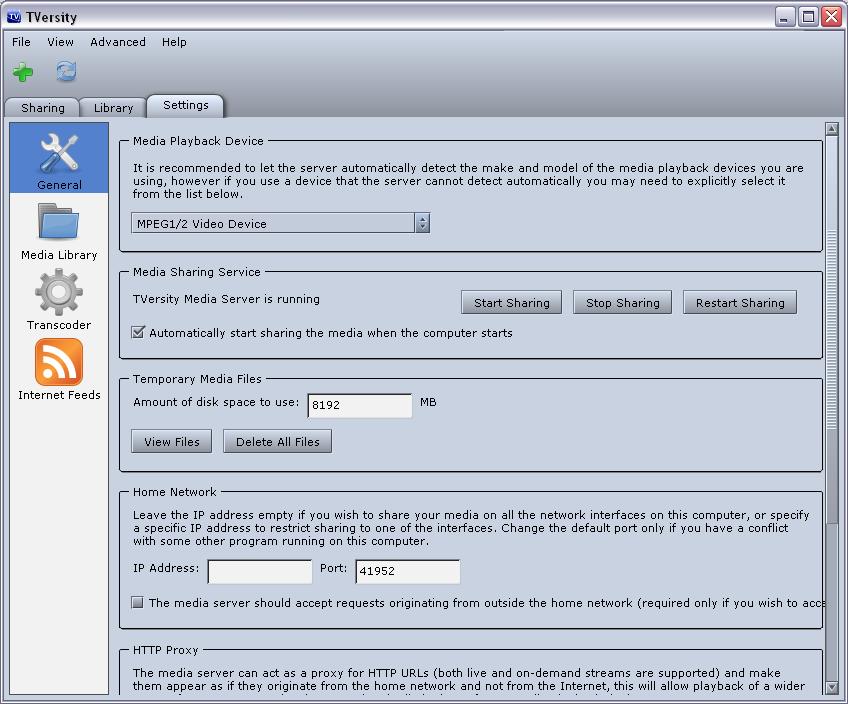Click the Port number field
848x704 pixels.
click(x=408, y=572)
